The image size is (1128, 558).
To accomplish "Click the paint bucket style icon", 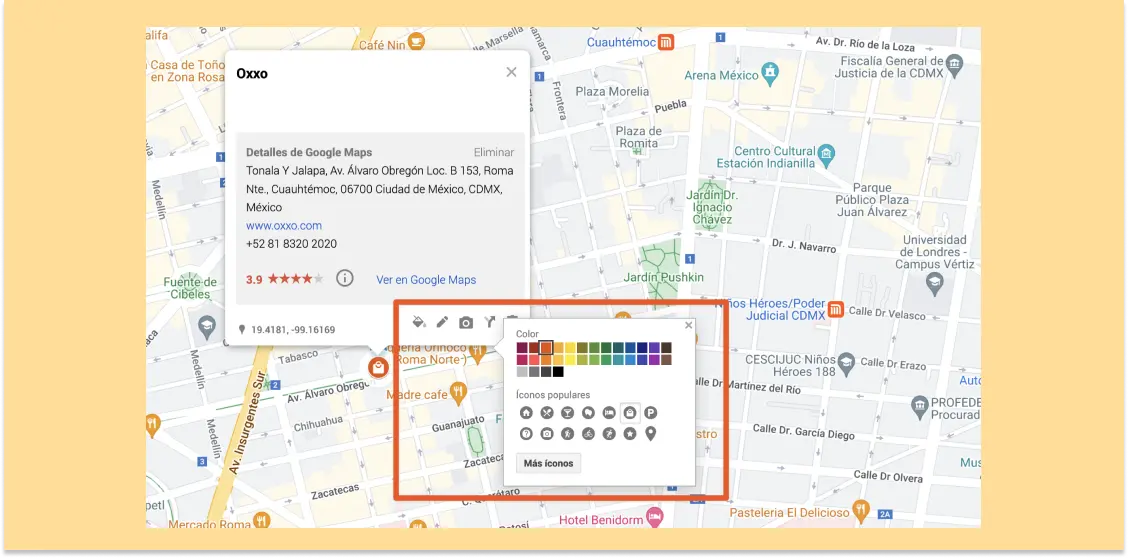I will pyautogui.click(x=419, y=322).
